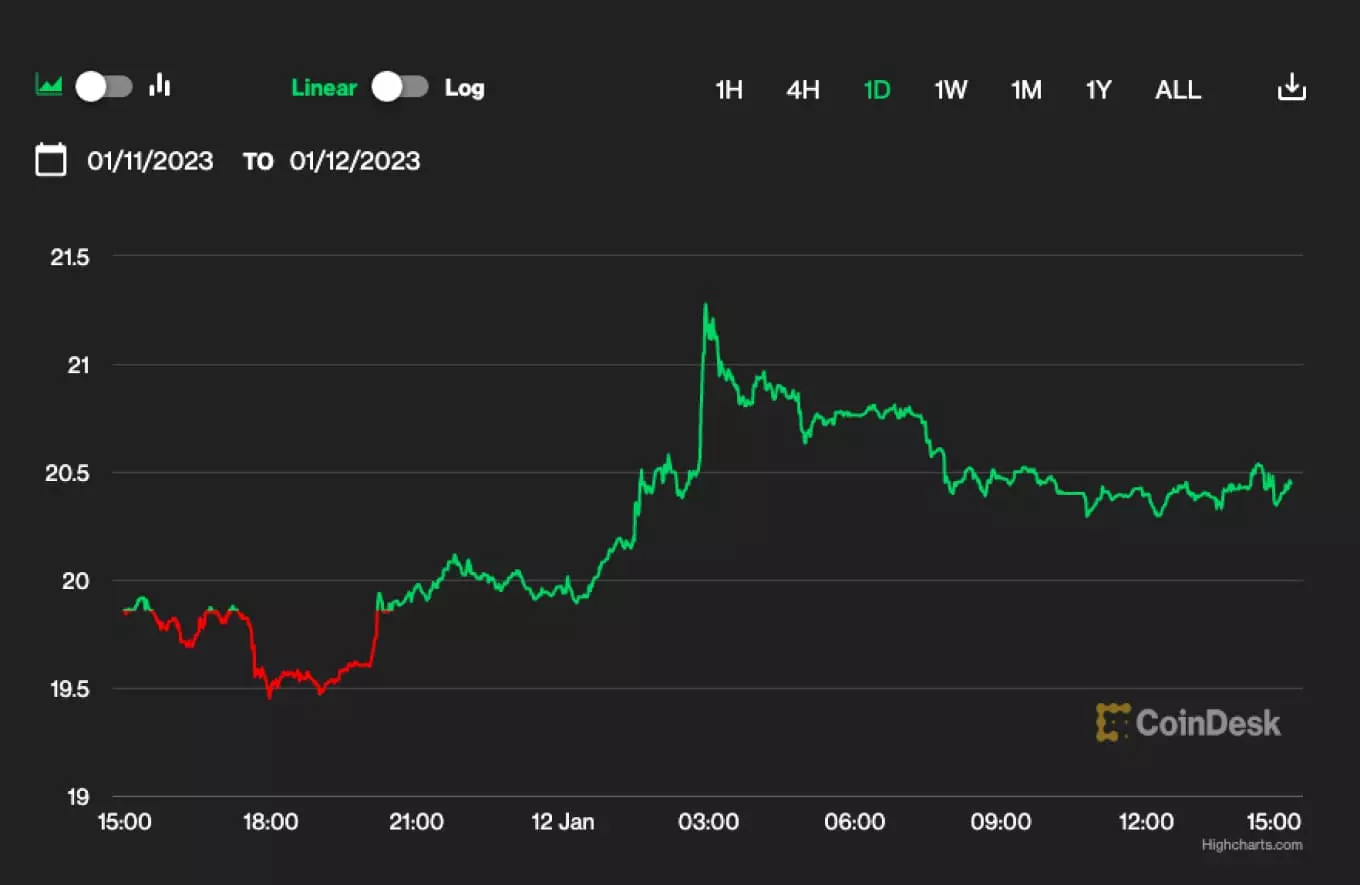This screenshot has width=1360, height=885.
Task: Click the CoinDesk hexagon emblem
Action: pyautogui.click(x=1113, y=722)
